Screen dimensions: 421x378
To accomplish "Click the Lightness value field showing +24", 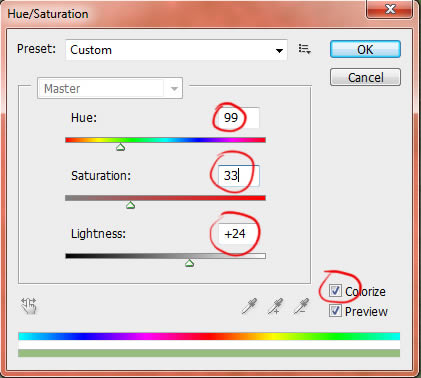I will click(238, 234).
